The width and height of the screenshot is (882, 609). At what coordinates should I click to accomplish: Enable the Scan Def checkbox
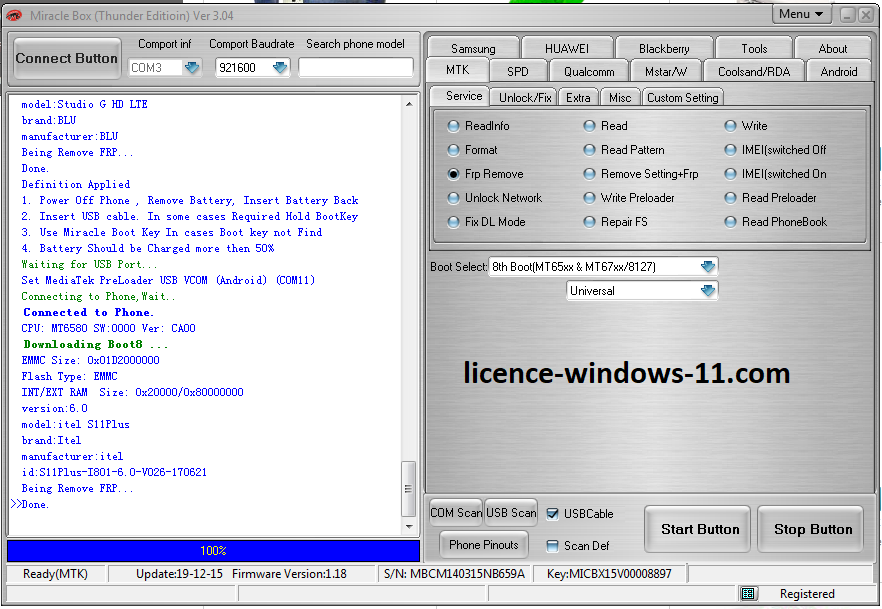click(x=553, y=546)
